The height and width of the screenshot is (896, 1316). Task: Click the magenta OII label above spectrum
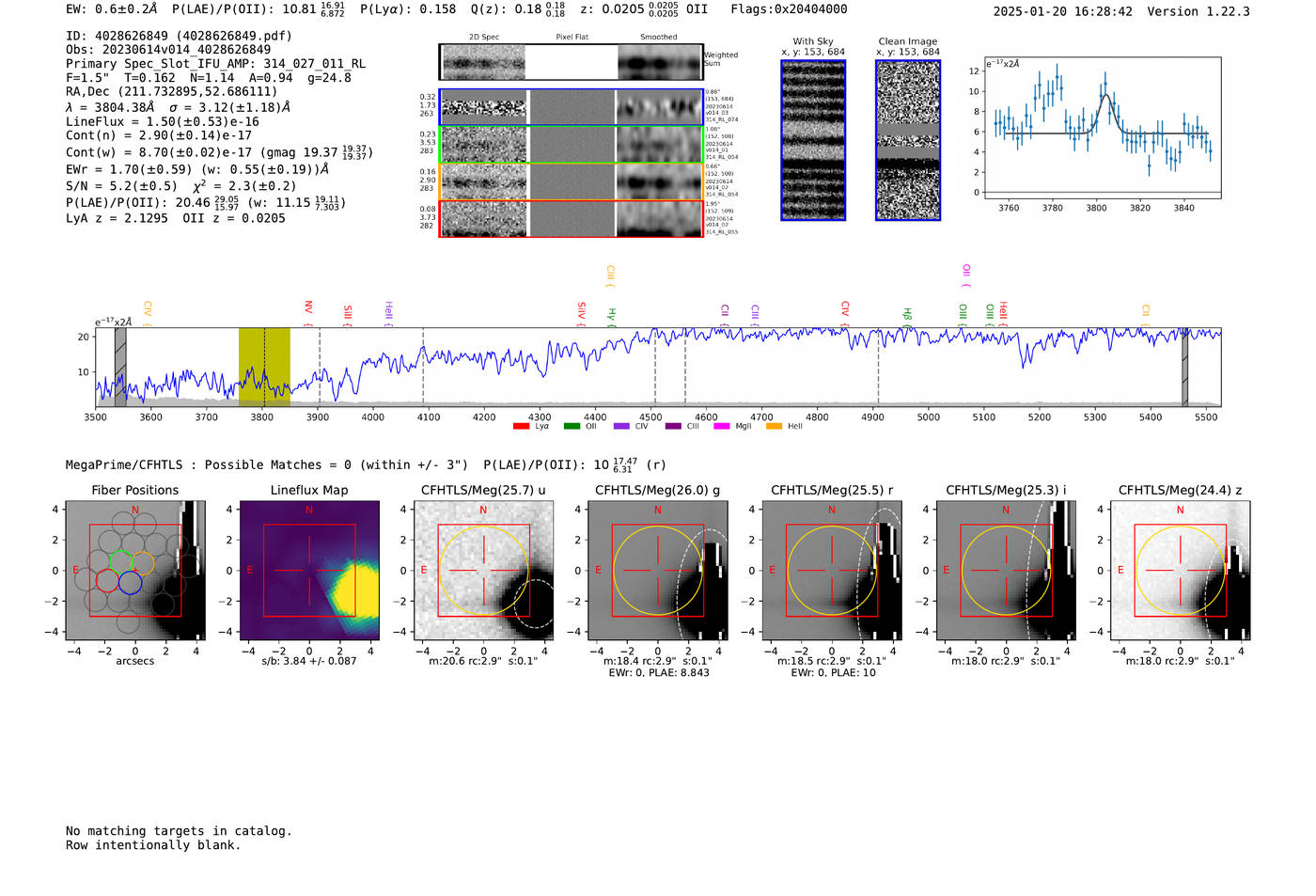tap(966, 275)
